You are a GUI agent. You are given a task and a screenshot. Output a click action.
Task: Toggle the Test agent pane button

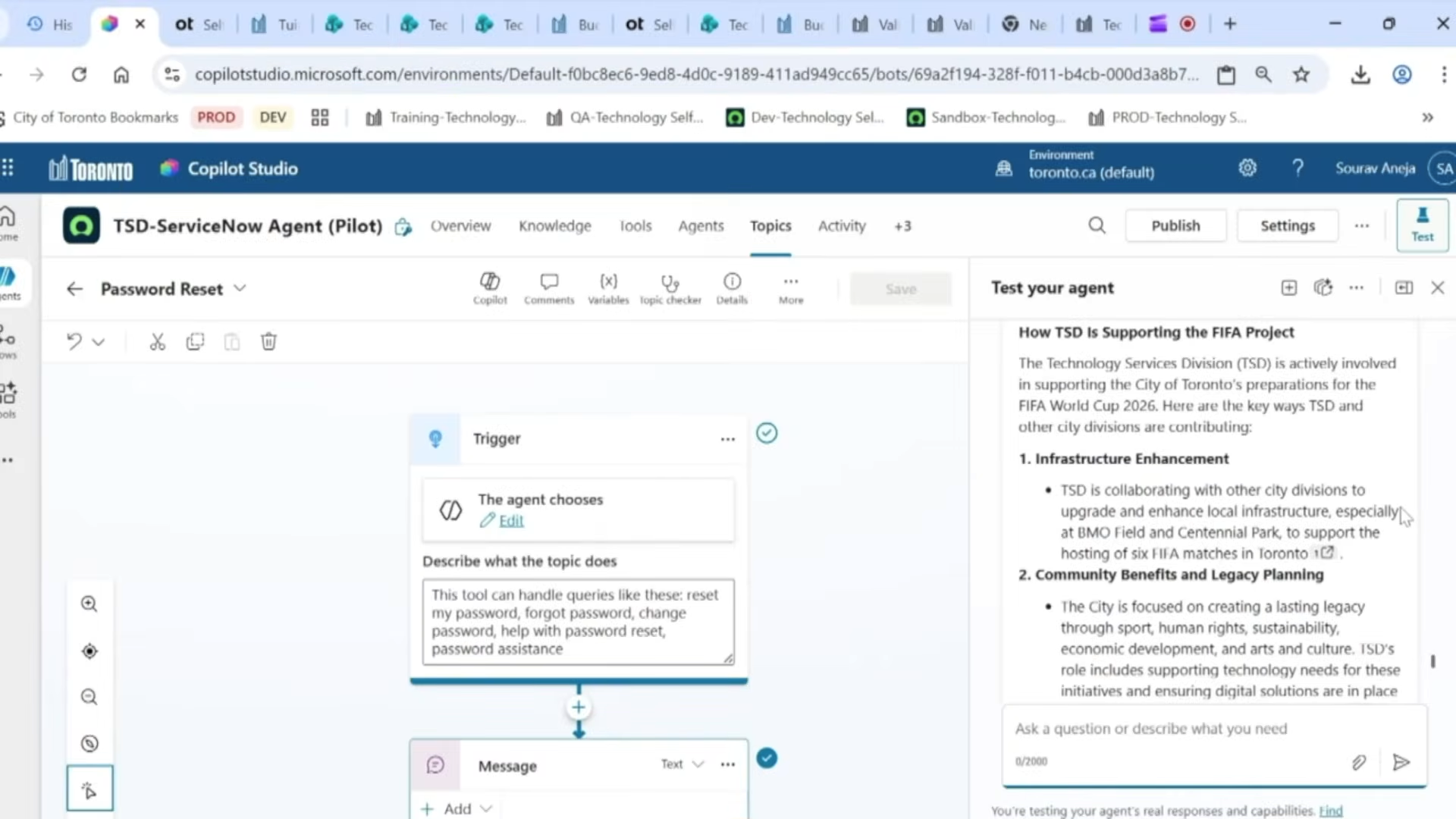(x=1423, y=225)
